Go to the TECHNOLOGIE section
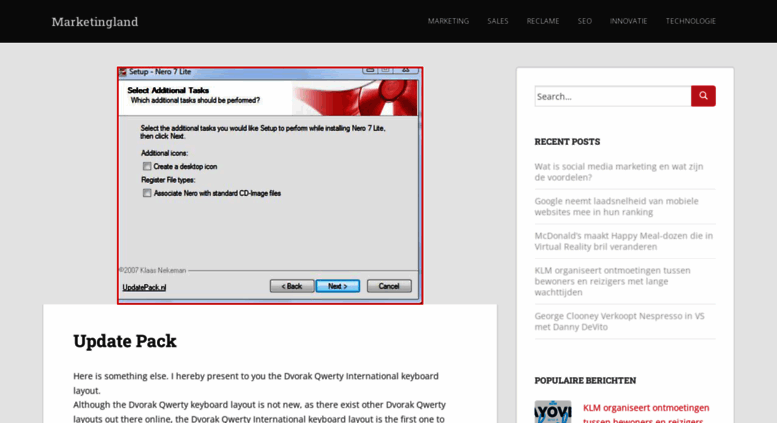This screenshot has height=423, width=777. (690, 21)
